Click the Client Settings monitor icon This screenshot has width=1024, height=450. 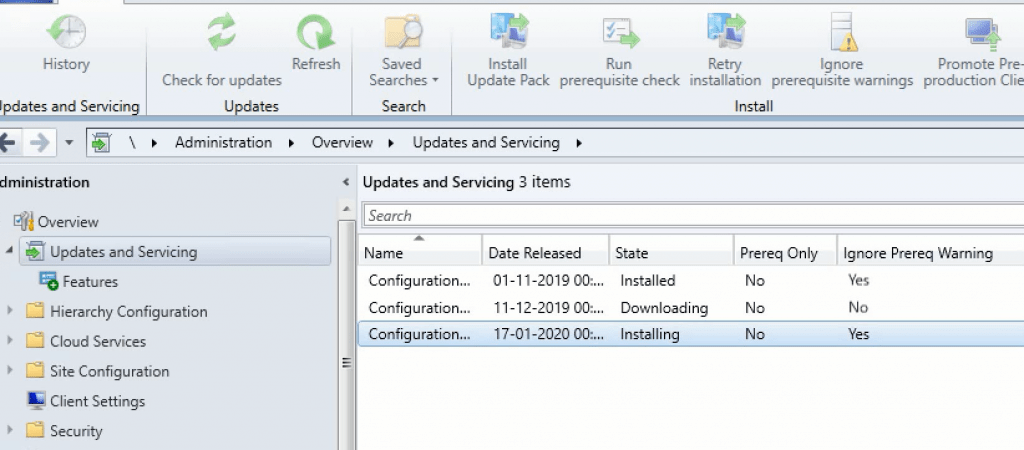click(35, 400)
